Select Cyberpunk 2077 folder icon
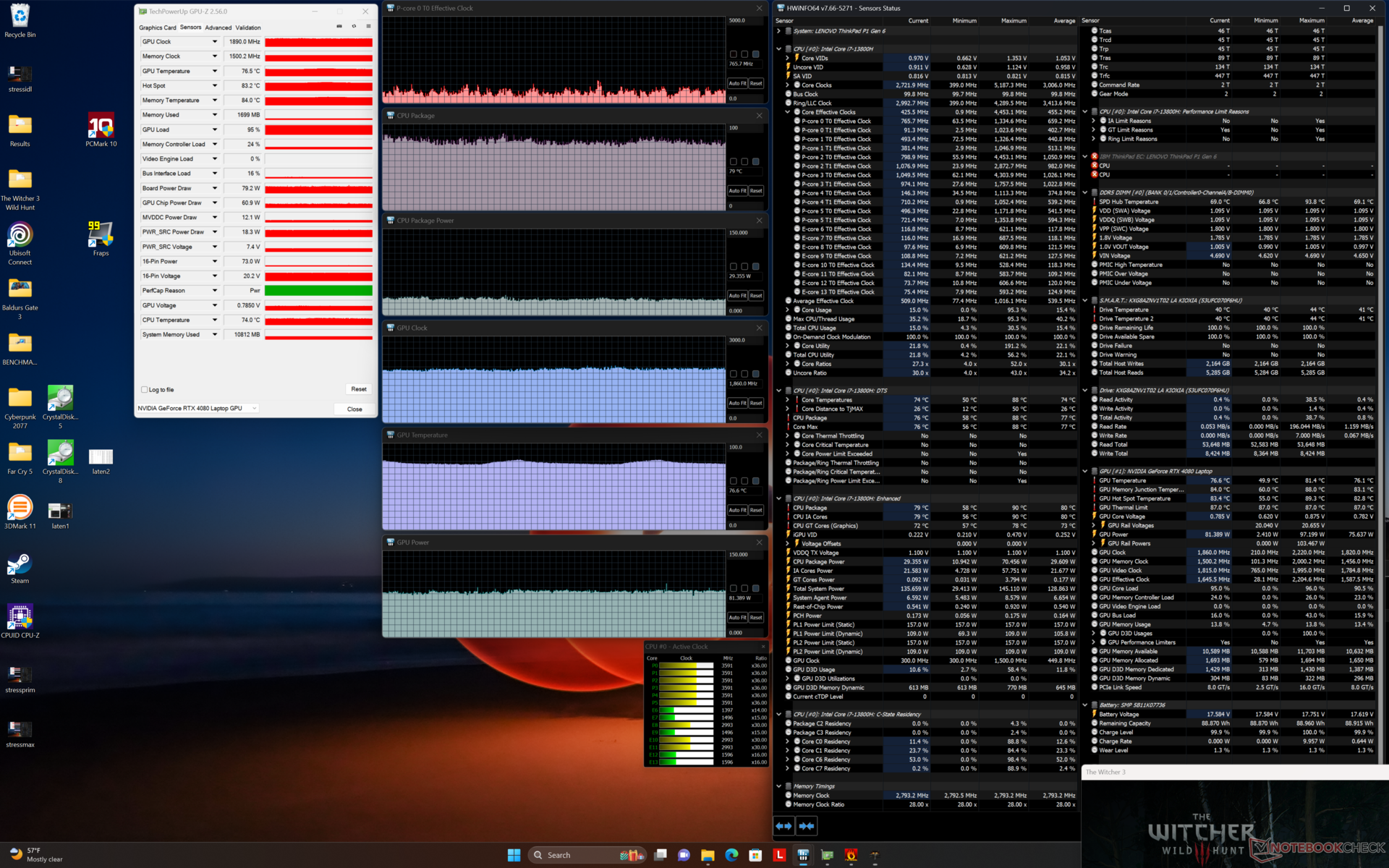 tap(20, 407)
